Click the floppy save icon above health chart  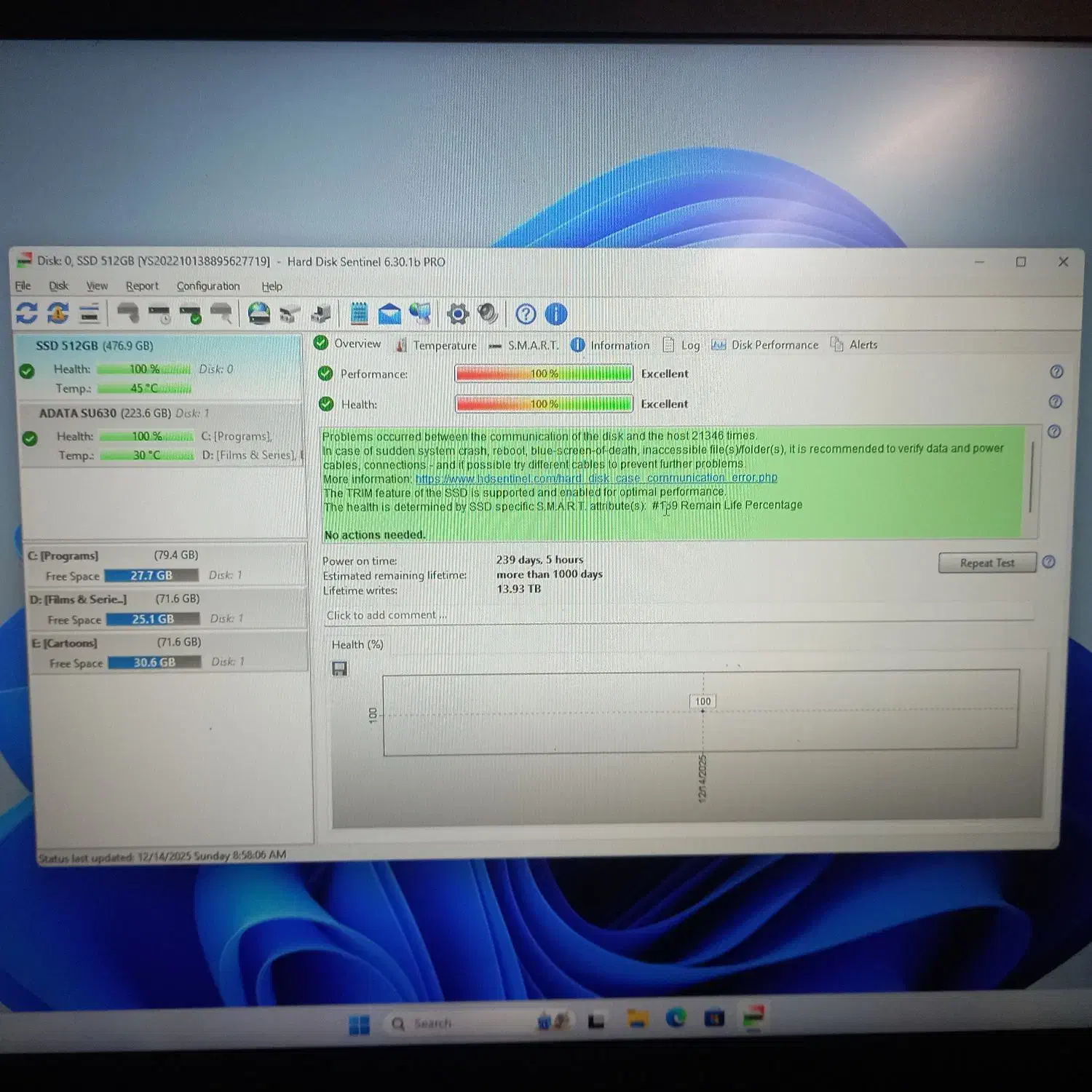[339, 669]
